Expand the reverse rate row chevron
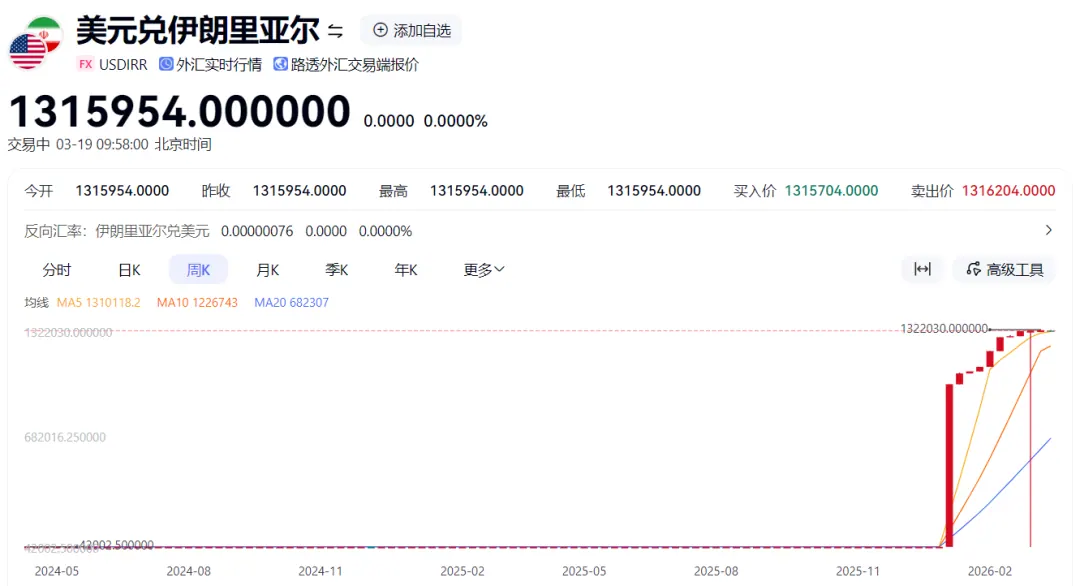1080x586 pixels. [1048, 230]
